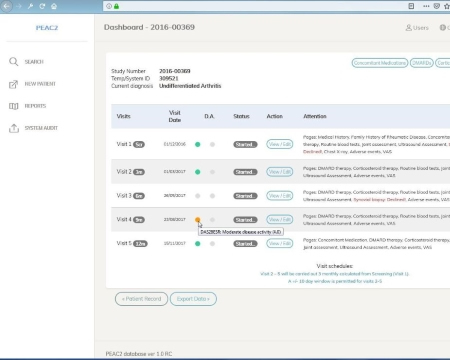Open the SYSTEM AUDIT sidebar menu item
Screen dimensions: 450x360
click(41, 128)
